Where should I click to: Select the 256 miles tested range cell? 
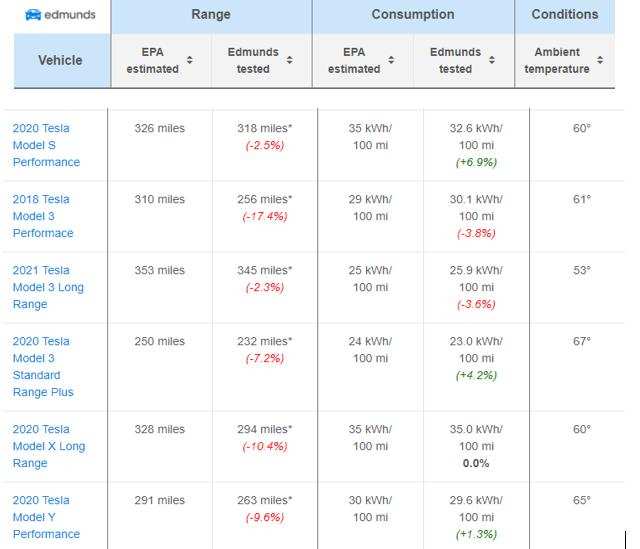tap(264, 199)
